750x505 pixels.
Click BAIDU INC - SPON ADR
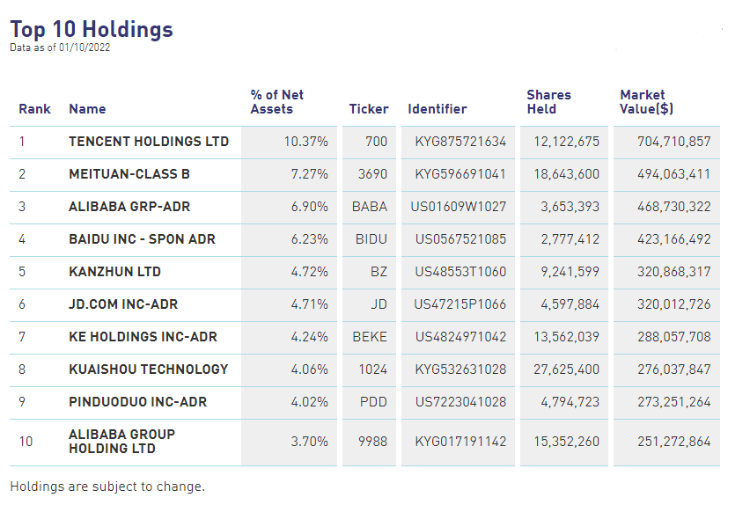[142, 239]
